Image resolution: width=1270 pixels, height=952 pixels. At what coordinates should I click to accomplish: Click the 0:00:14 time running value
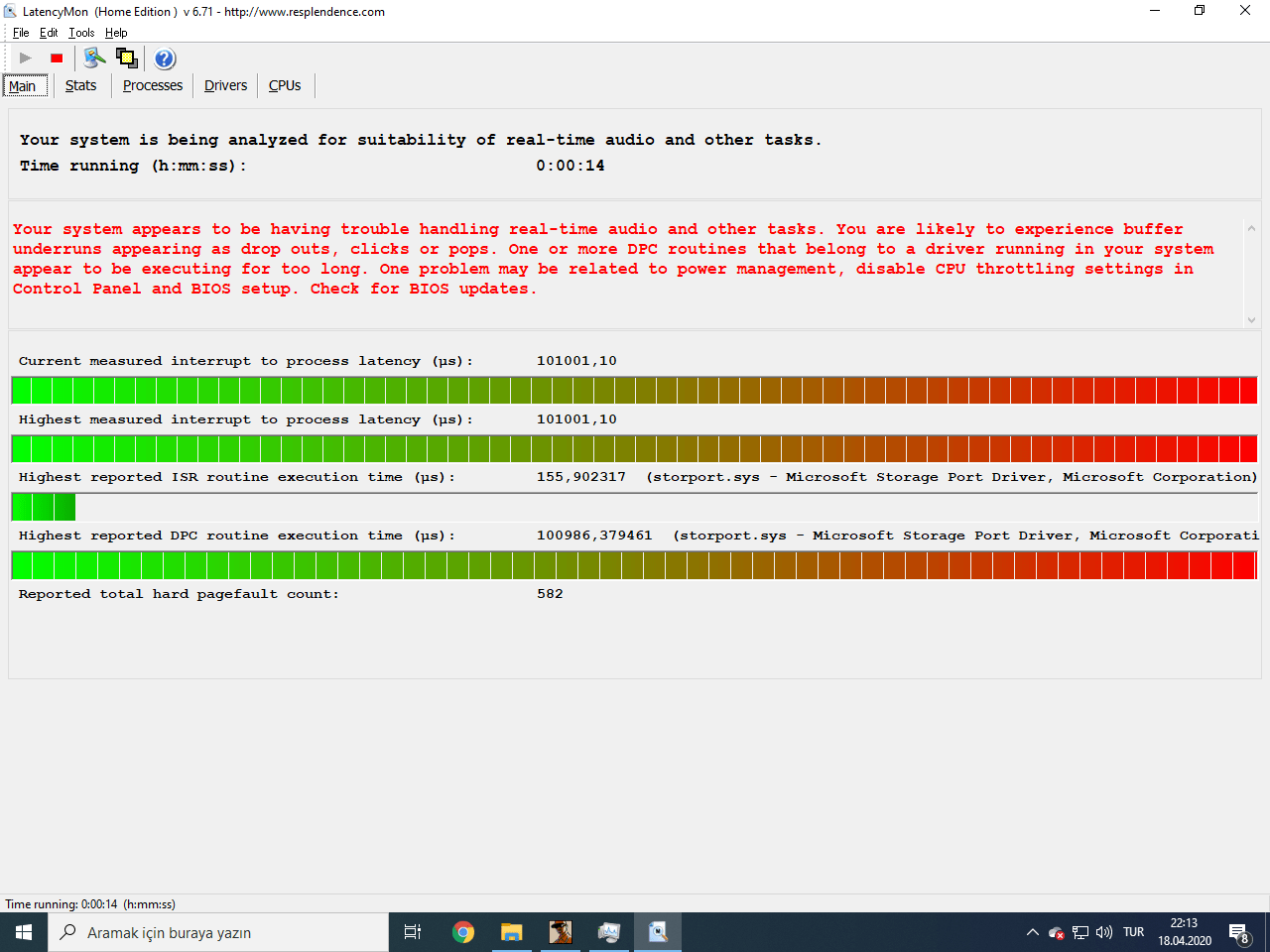pyautogui.click(x=571, y=166)
